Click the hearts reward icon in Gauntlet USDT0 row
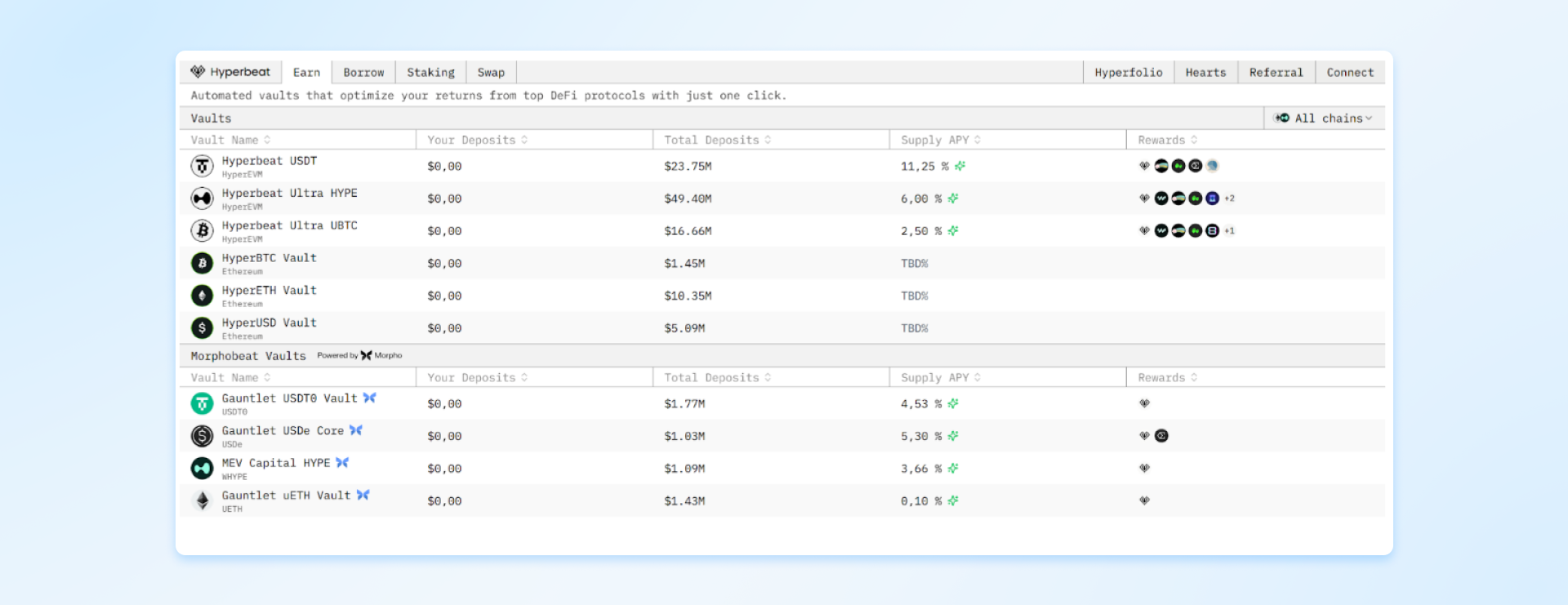Screen dimensions: 1568x605 [x=1144, y=403]
